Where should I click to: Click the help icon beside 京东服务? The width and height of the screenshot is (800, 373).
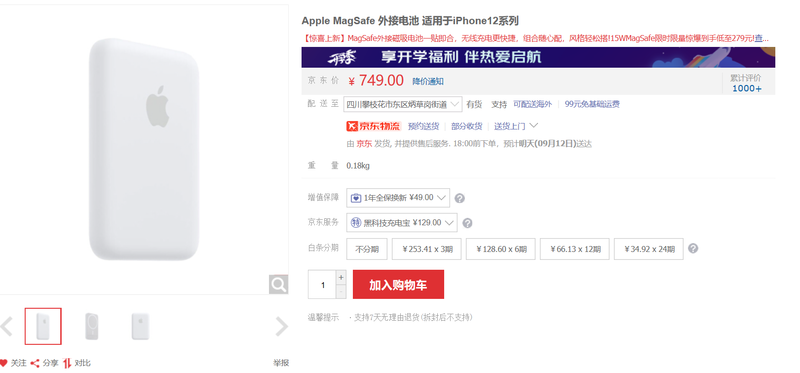[x=467, y=223]
